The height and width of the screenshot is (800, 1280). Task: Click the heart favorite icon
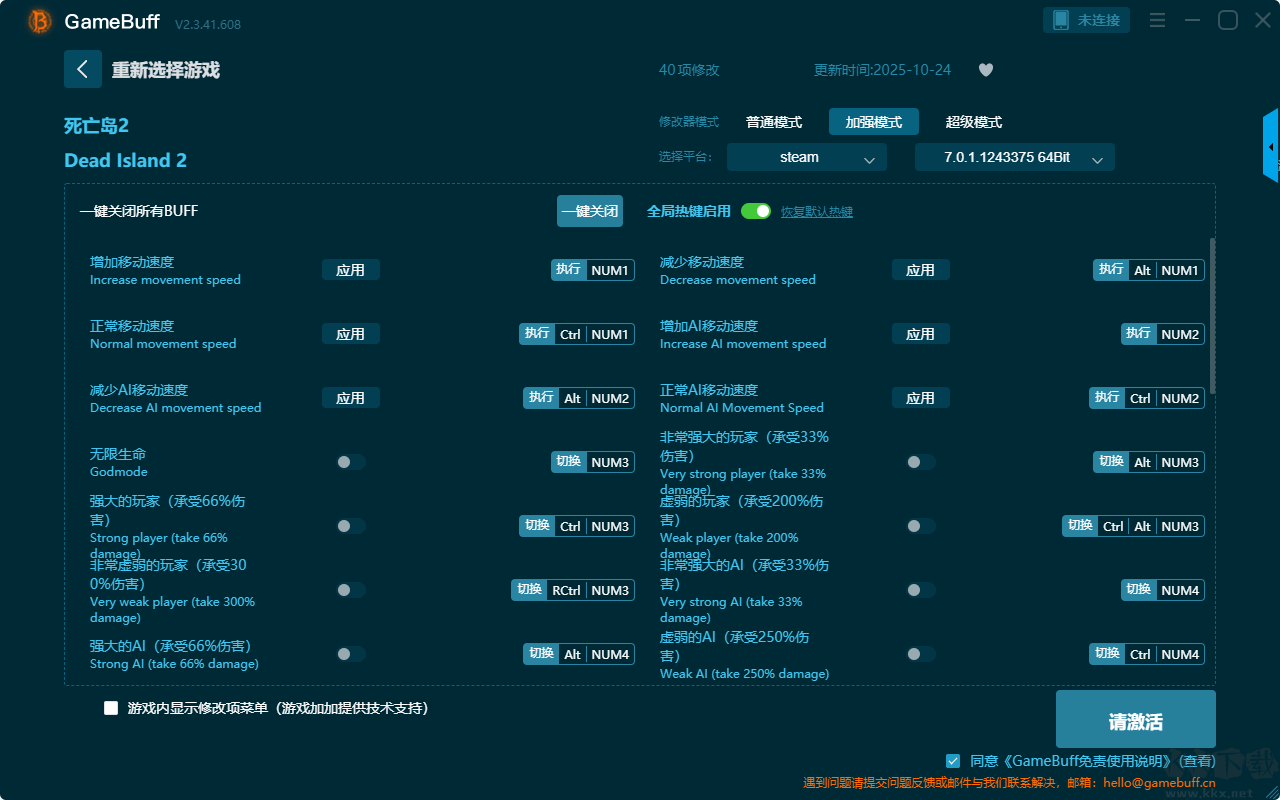[x=985, y=70]
